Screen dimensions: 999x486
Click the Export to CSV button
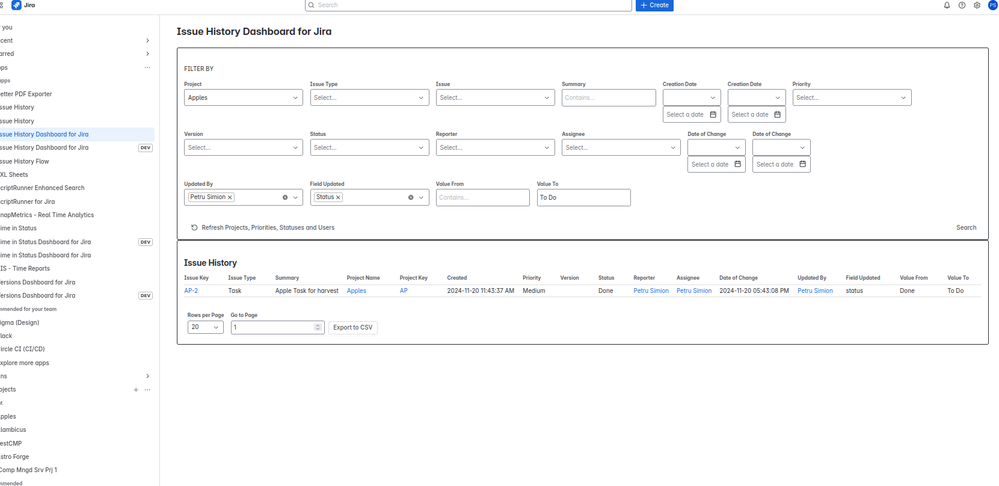coord(353,327)
